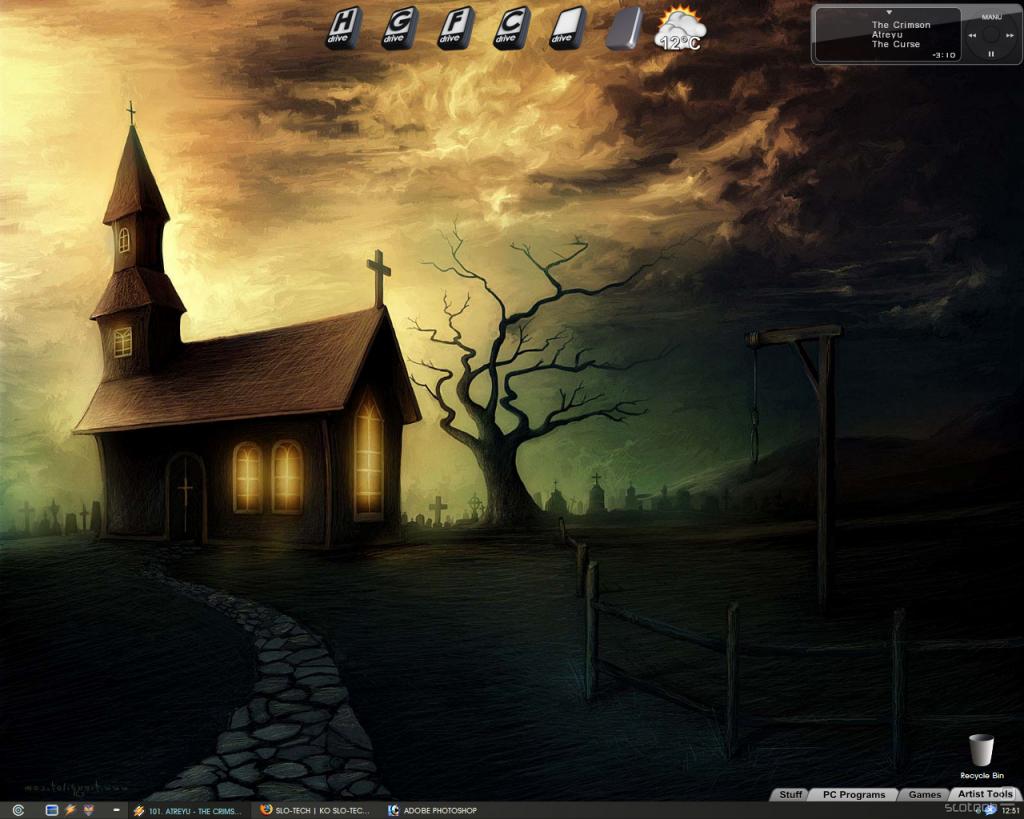Open the H drive dock icon
1024x819 pixels.
click(344, 28)
